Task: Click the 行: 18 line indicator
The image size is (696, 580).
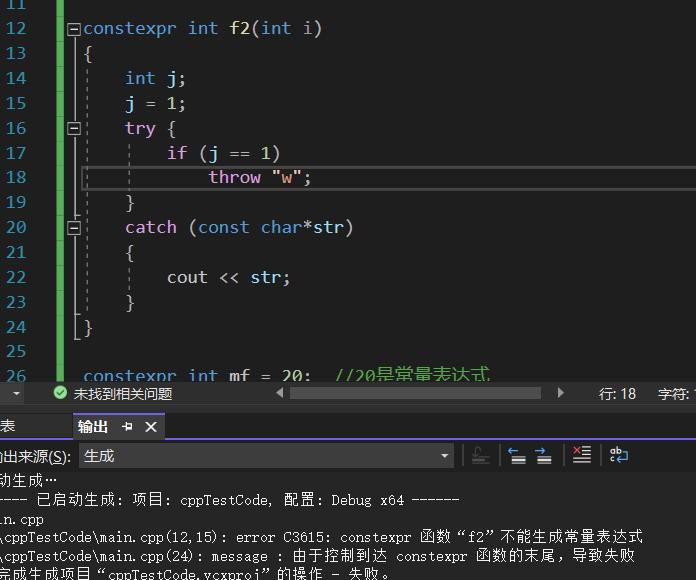Action: (x=617, y=394)
